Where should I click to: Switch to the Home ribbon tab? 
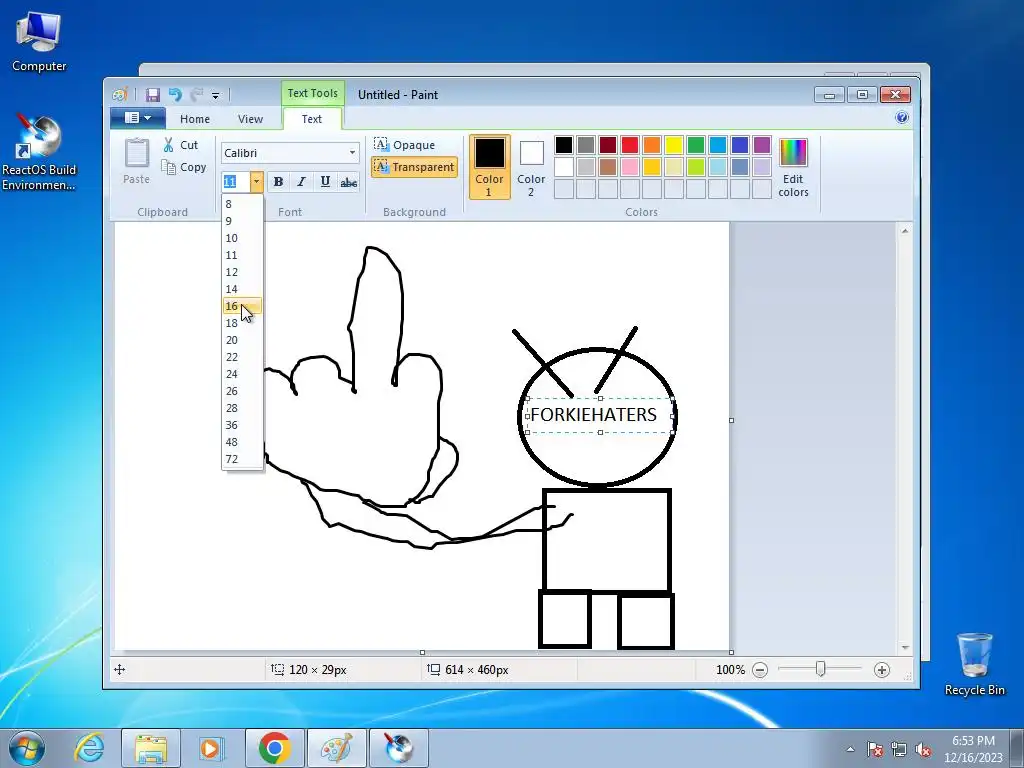coord(195,119)
